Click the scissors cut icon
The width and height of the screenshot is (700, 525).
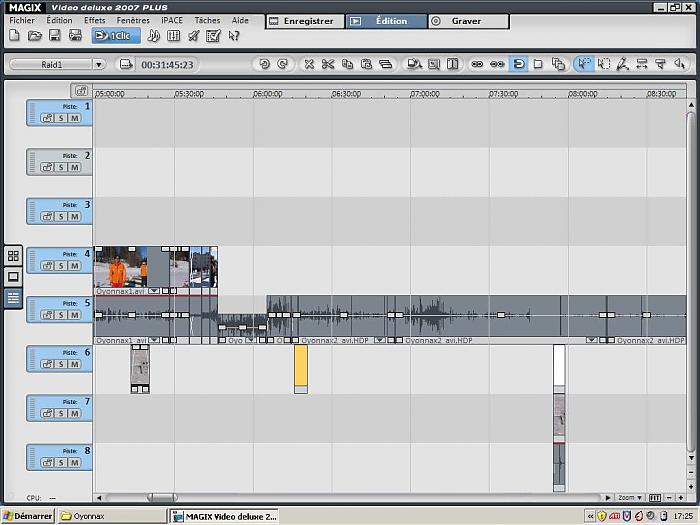point(327,64)
